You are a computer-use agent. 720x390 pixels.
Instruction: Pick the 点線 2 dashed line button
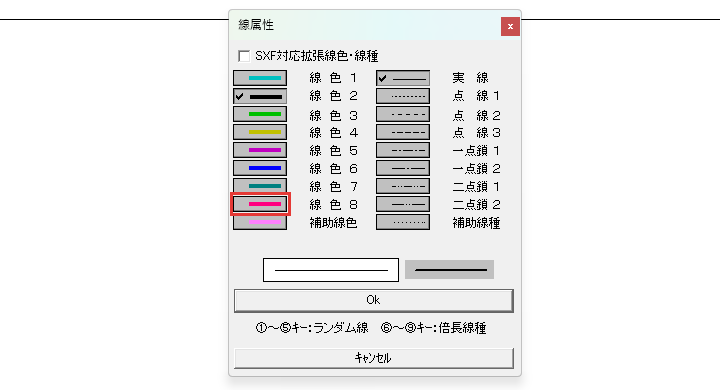[403, 114]
